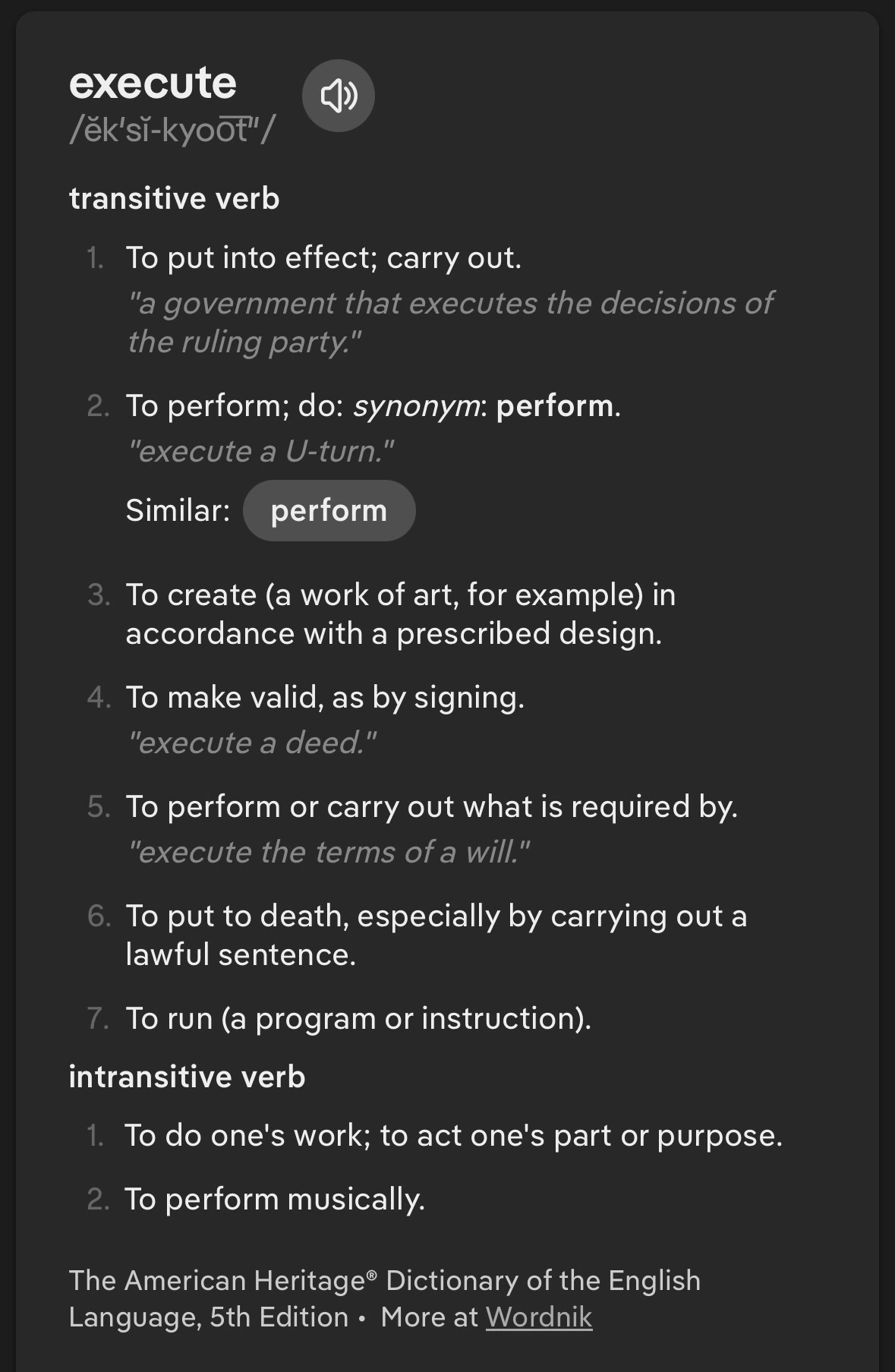Select the phonetic pronunciation text

point(172,131)
